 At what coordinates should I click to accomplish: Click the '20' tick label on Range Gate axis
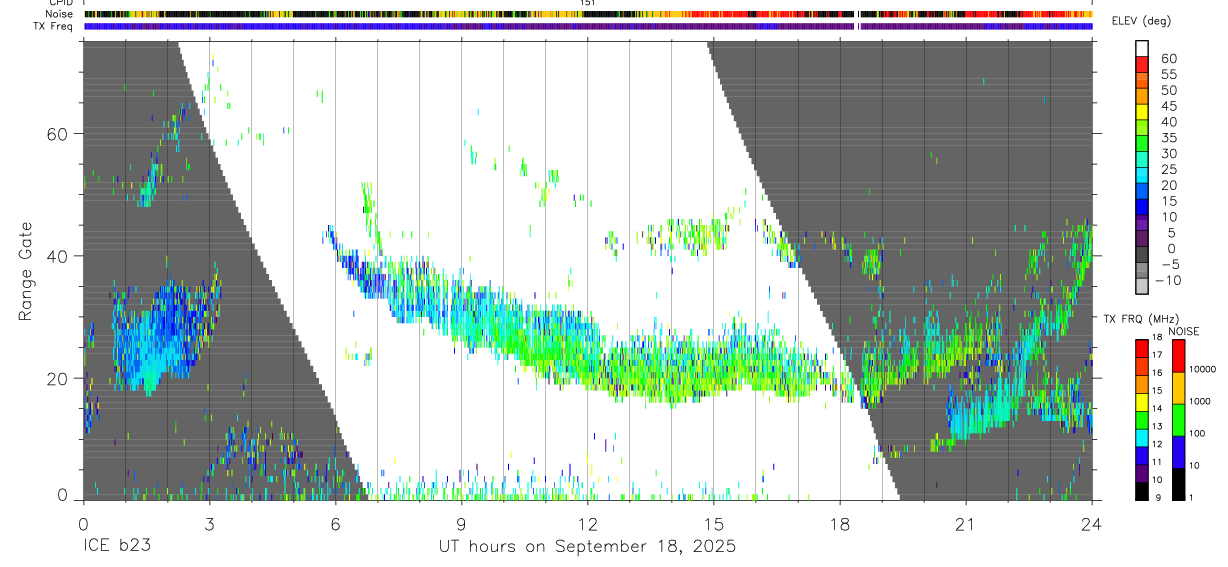tap(57, 378)
